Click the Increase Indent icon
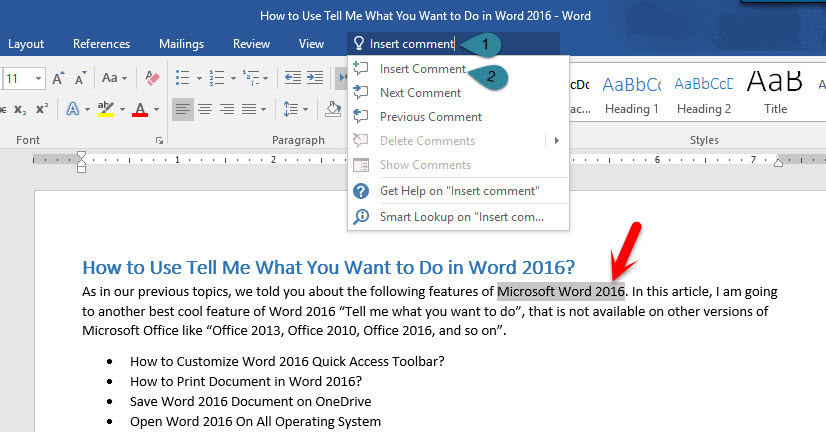 [x=315, y=78]
